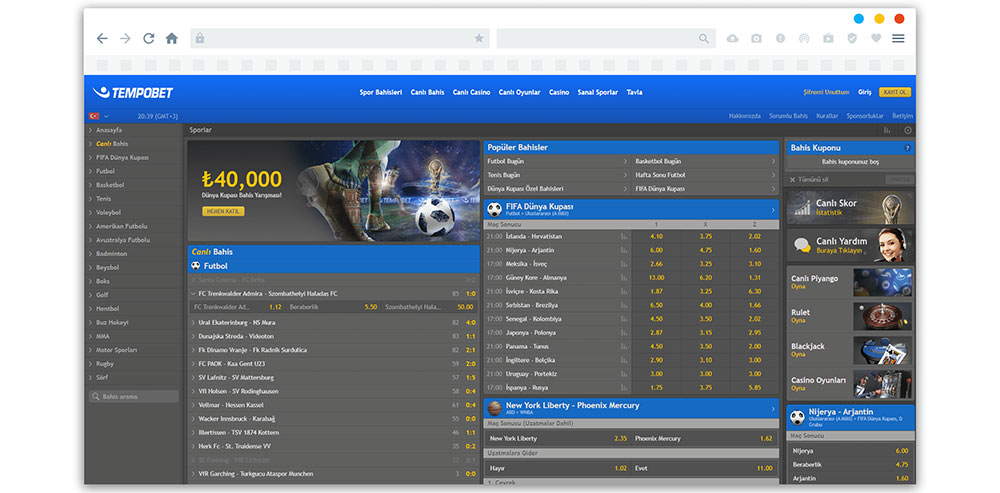This screenshot has width=1000, height=493.
Task: Click the Tempobet logo
Action: [133, 92]
